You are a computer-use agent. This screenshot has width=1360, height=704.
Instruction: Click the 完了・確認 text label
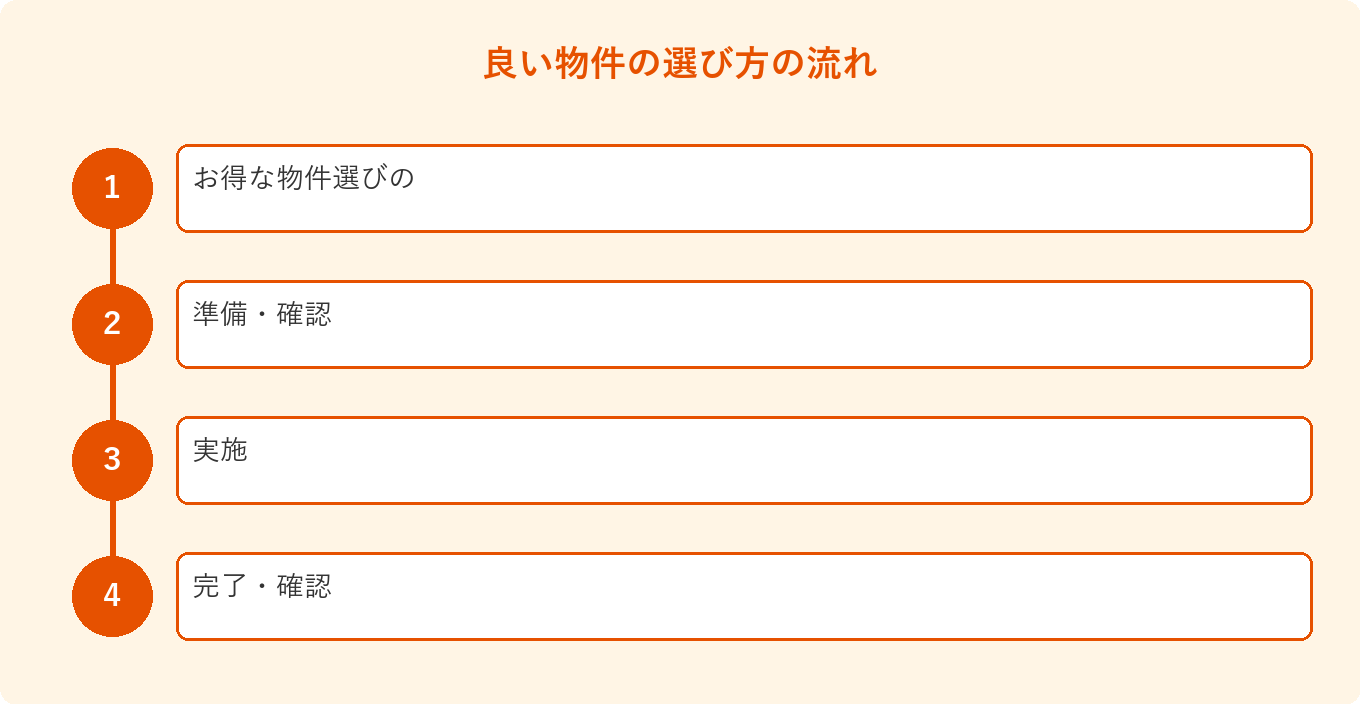point(262,586)
